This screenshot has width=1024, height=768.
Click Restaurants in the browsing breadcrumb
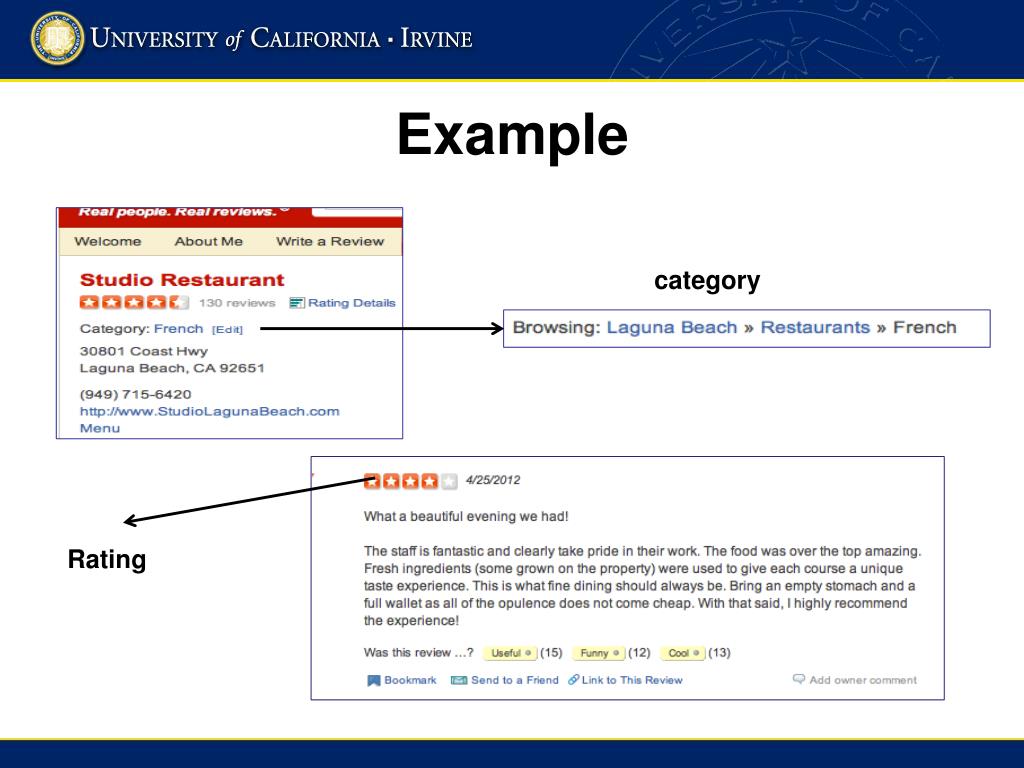815,328
